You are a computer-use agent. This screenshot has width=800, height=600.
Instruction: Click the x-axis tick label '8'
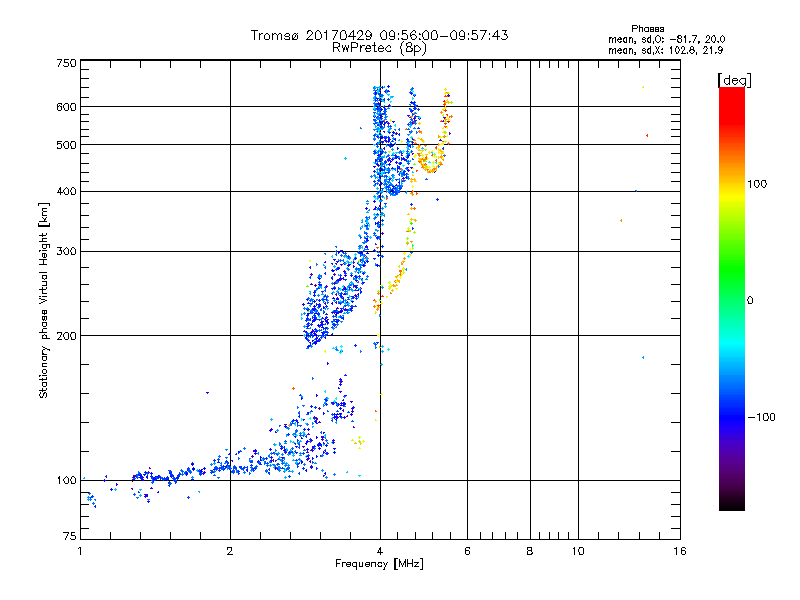tap(530, 551)
